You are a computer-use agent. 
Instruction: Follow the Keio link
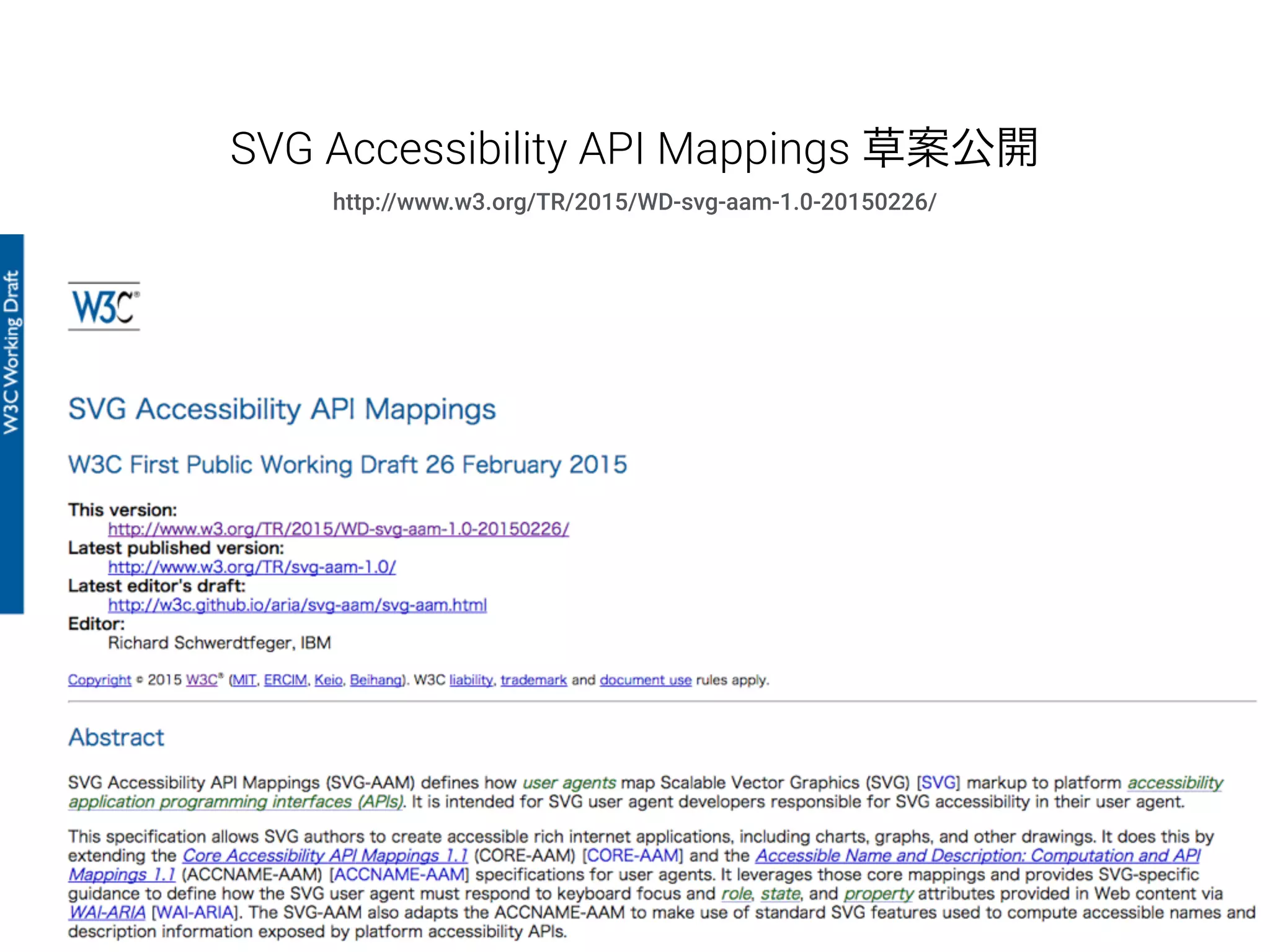329,680
